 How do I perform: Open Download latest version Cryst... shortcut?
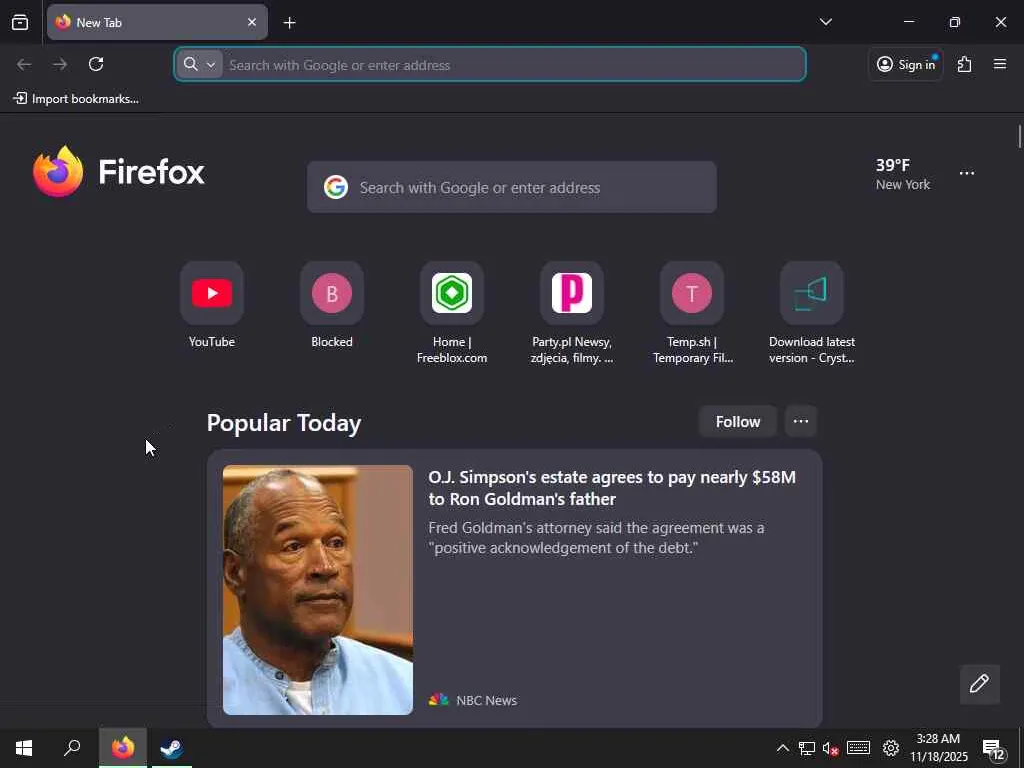point(812,313)
